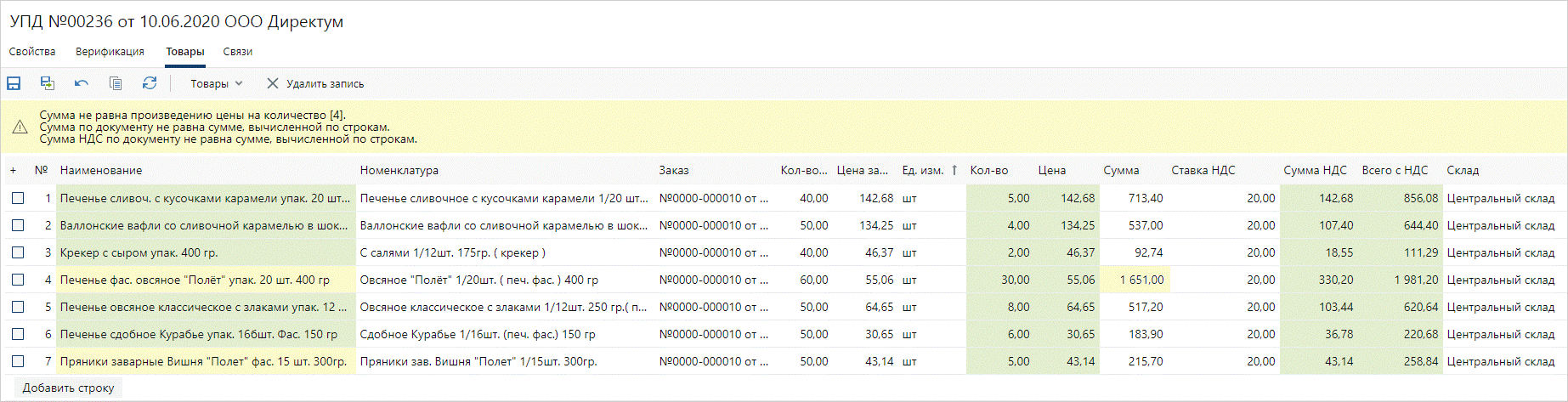This screenshot has height=402, width=1568.
Task: Open the Товары dropdown in toolbar
Action: click(x=216, y=83)
